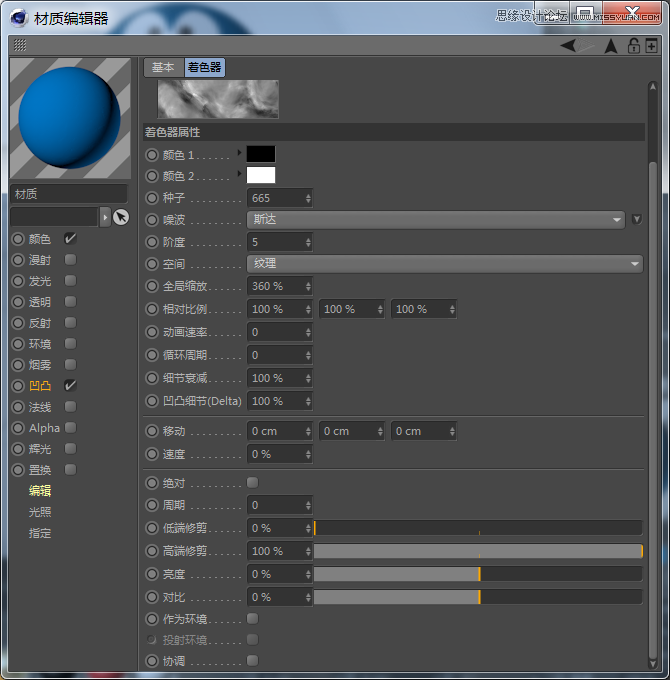The width and height of the screenshot is (670, 680).
Task: Select the 着色器 tab
Action: pyautogui.click(x=204, y=67)
